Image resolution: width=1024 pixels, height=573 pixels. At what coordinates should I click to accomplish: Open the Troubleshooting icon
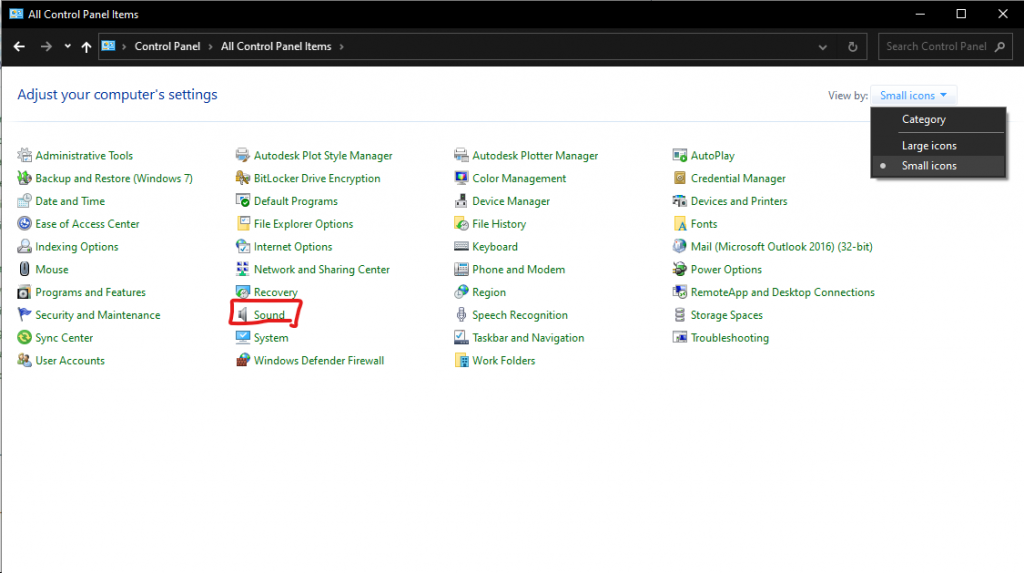679,337
